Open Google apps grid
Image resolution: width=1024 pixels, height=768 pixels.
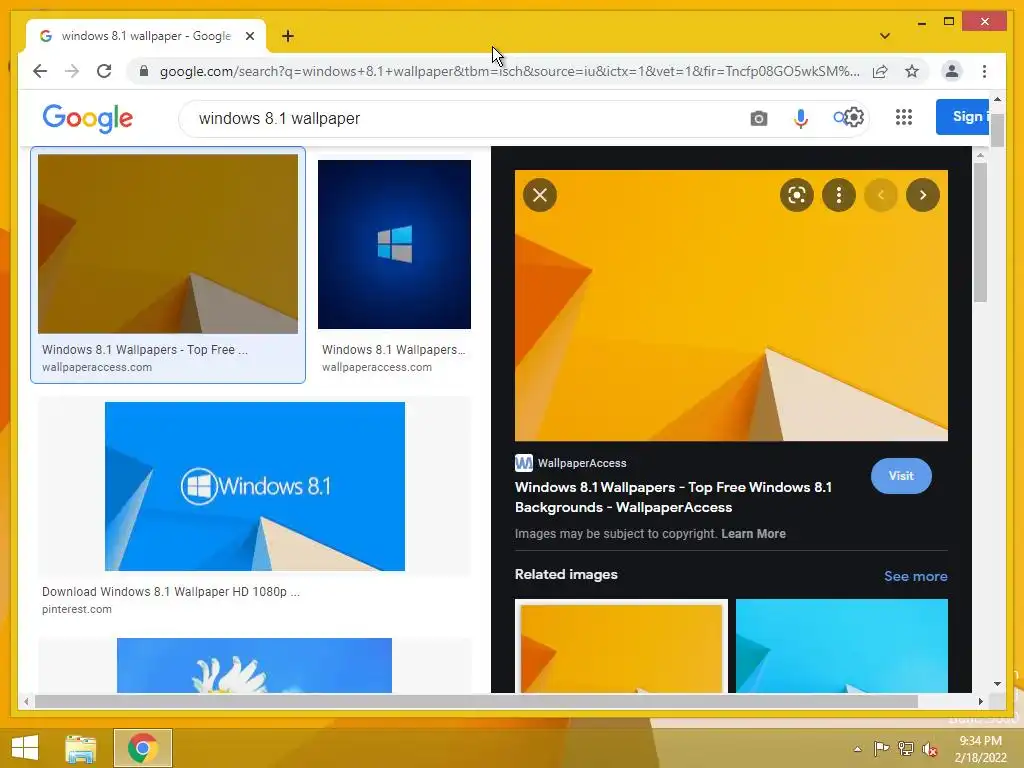904,117
